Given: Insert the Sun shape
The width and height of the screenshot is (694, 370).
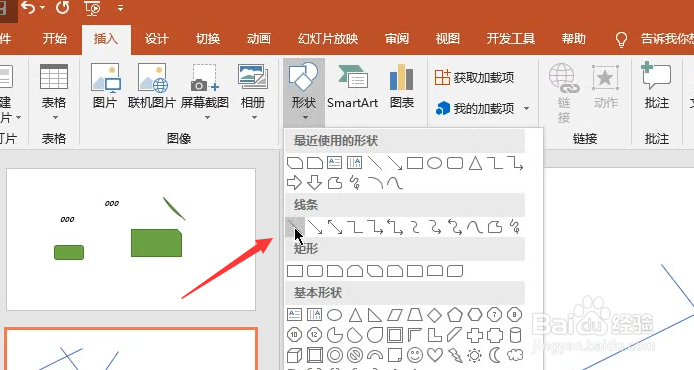Looking at the screenshot, I should click(475, 355).
